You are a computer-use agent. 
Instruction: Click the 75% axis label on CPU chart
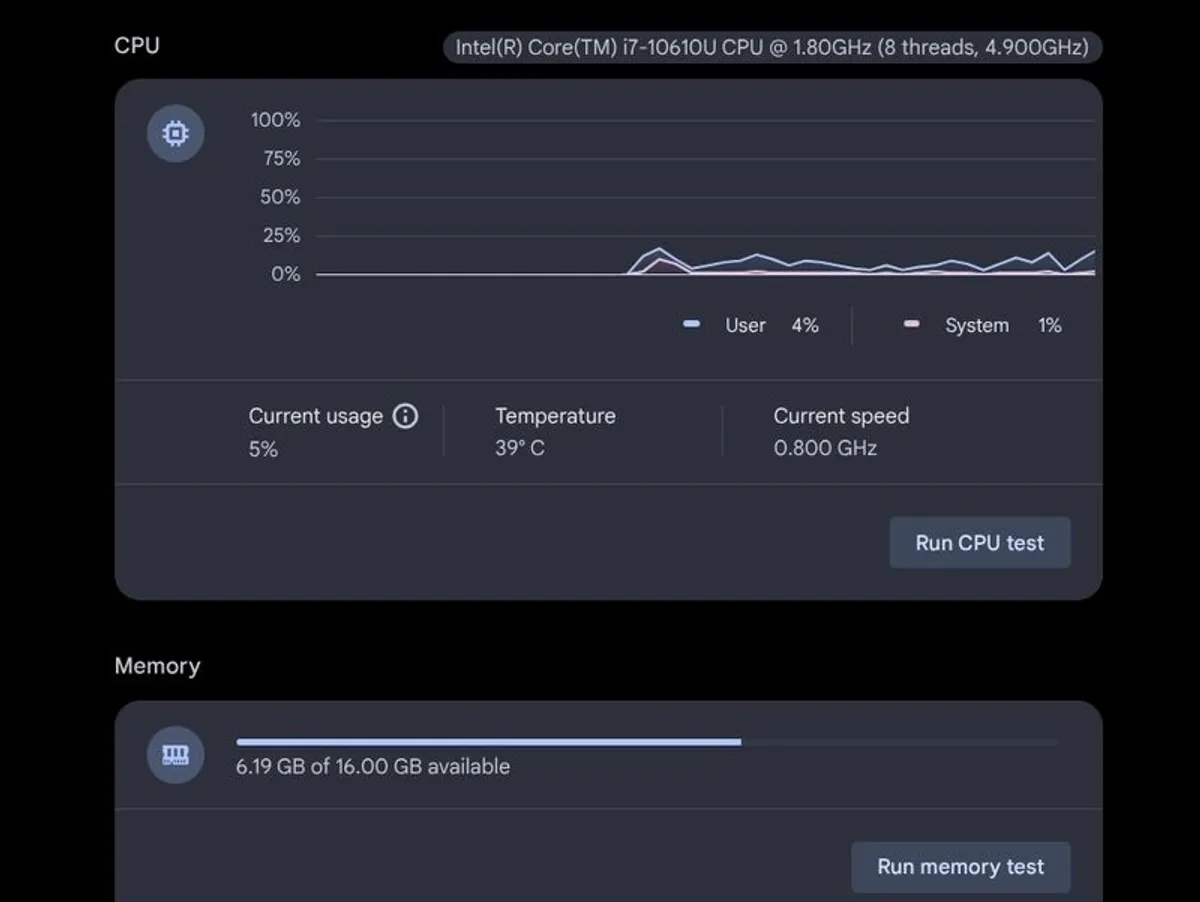280,158
